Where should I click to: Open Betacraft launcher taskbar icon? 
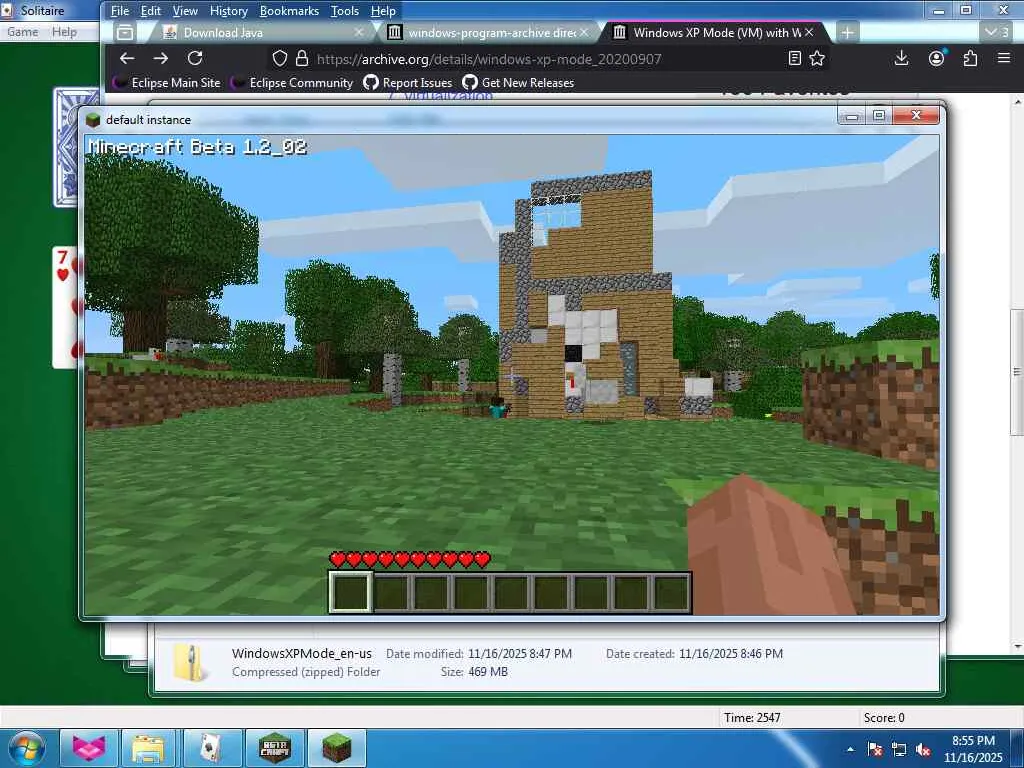point(274,748)
